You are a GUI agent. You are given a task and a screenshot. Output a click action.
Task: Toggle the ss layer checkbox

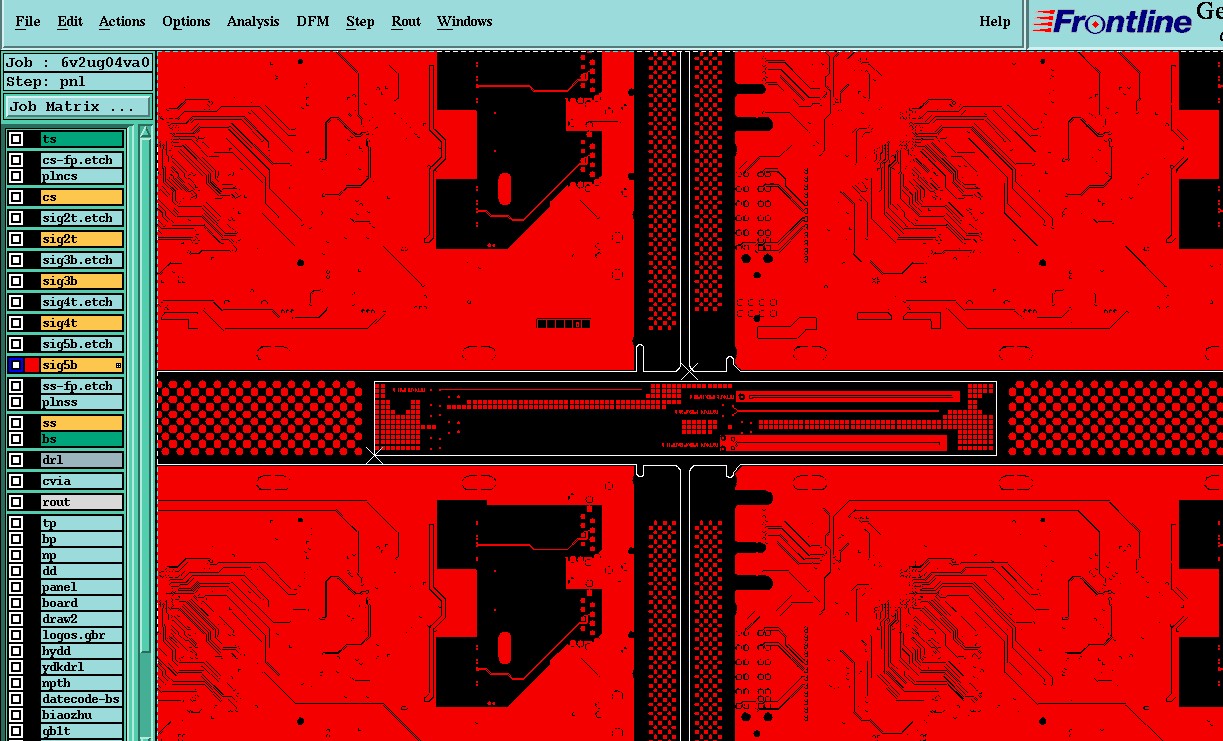click(16, 423)
